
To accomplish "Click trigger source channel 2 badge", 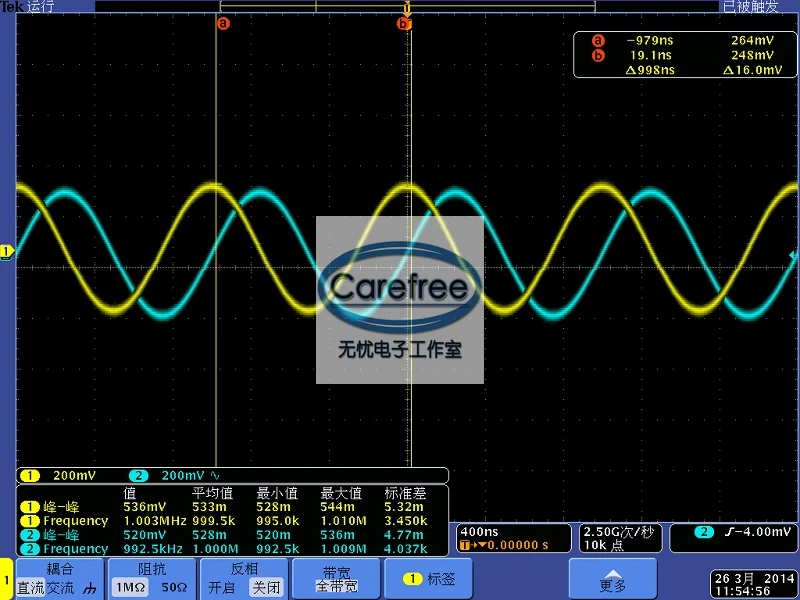I will tap(704, 532).
